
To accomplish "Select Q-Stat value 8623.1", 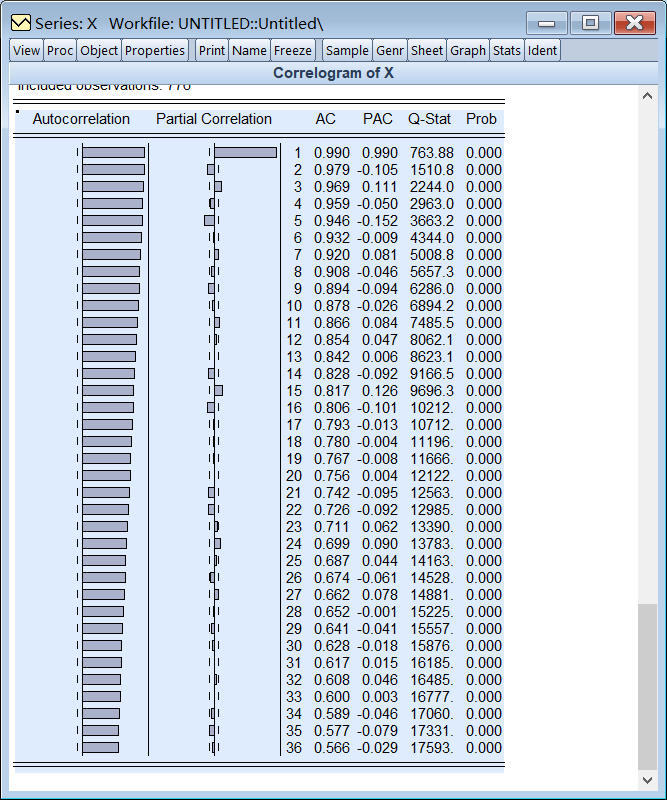I will [x=432, y=357].
